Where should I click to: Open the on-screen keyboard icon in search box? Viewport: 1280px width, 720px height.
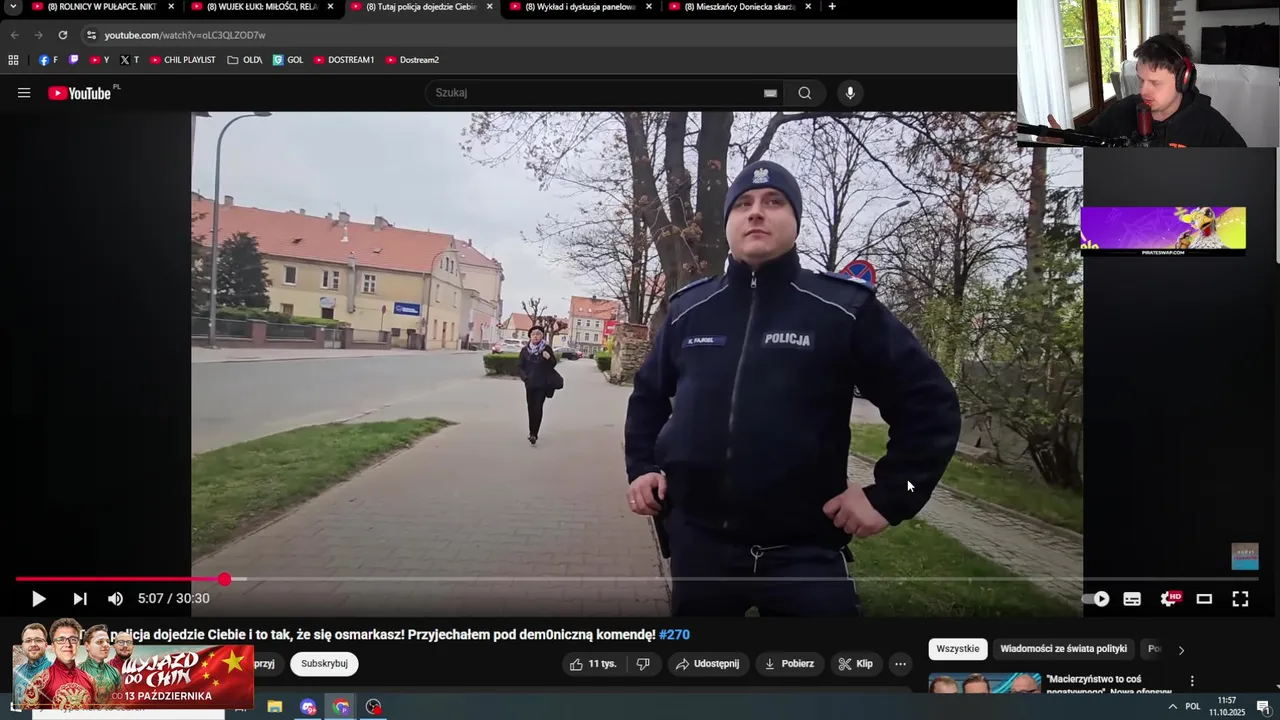[x=770, y=93]
